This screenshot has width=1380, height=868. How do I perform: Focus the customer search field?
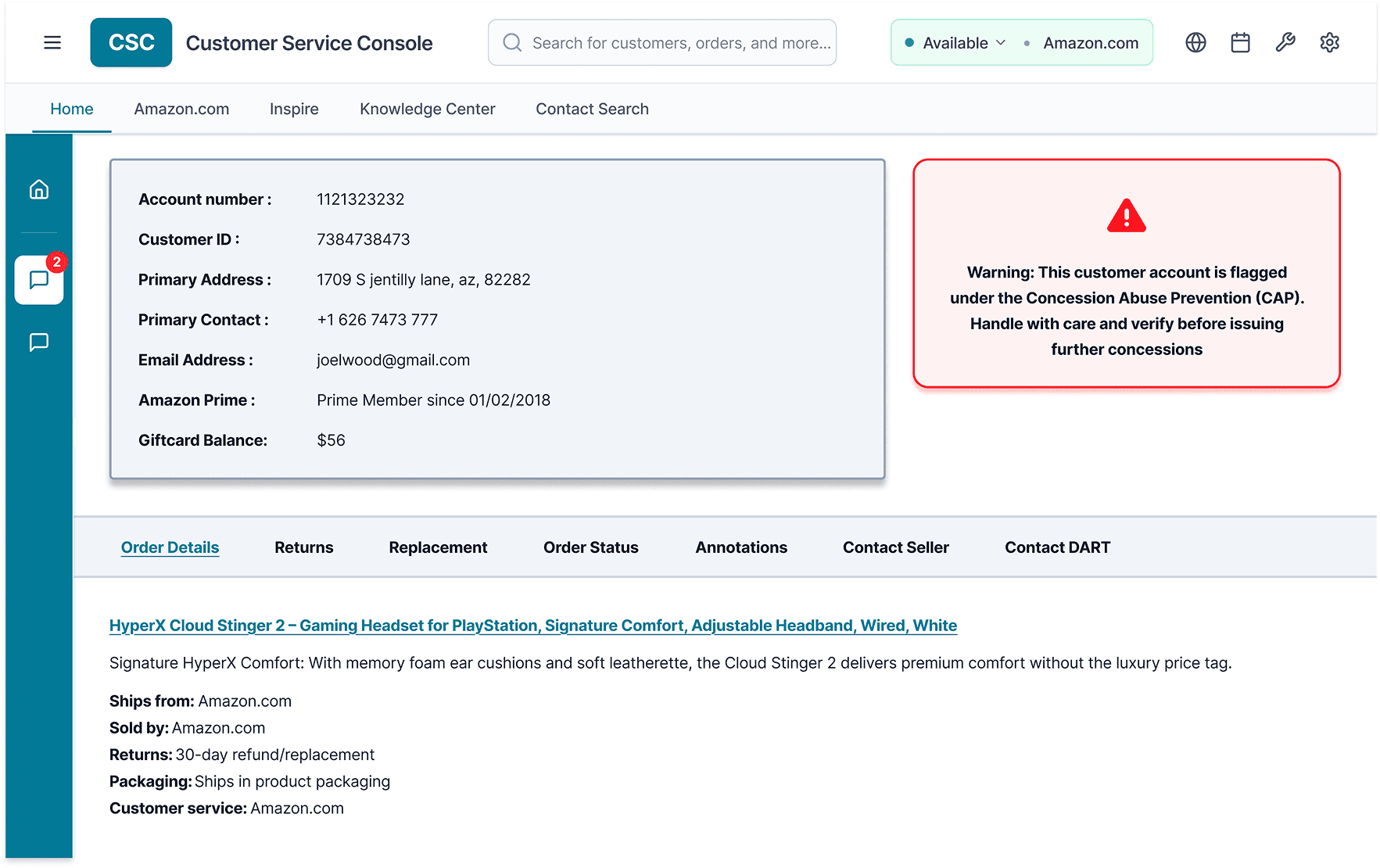(662, 42)
